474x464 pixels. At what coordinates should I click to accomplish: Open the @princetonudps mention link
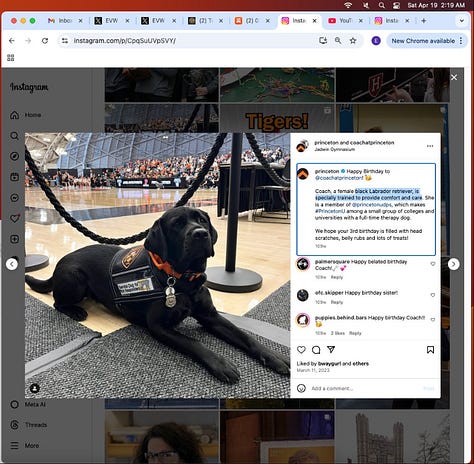372,205
